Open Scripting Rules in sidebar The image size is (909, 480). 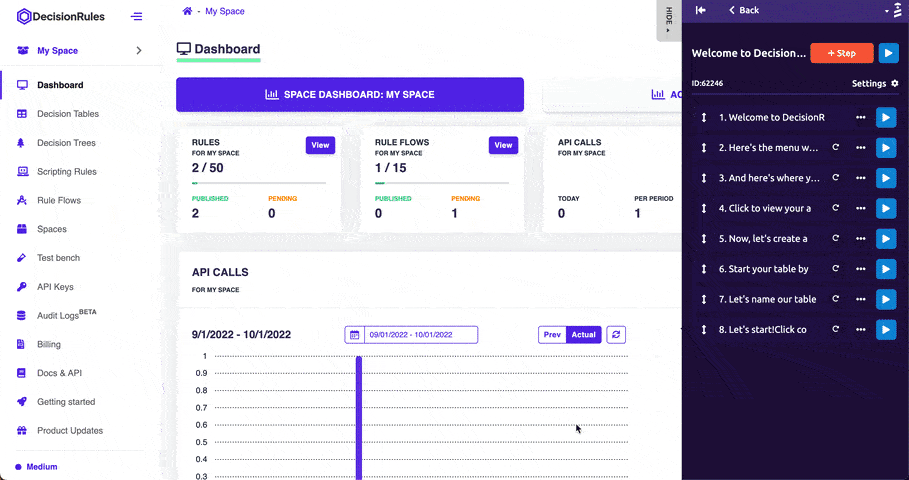click(67, 172)
